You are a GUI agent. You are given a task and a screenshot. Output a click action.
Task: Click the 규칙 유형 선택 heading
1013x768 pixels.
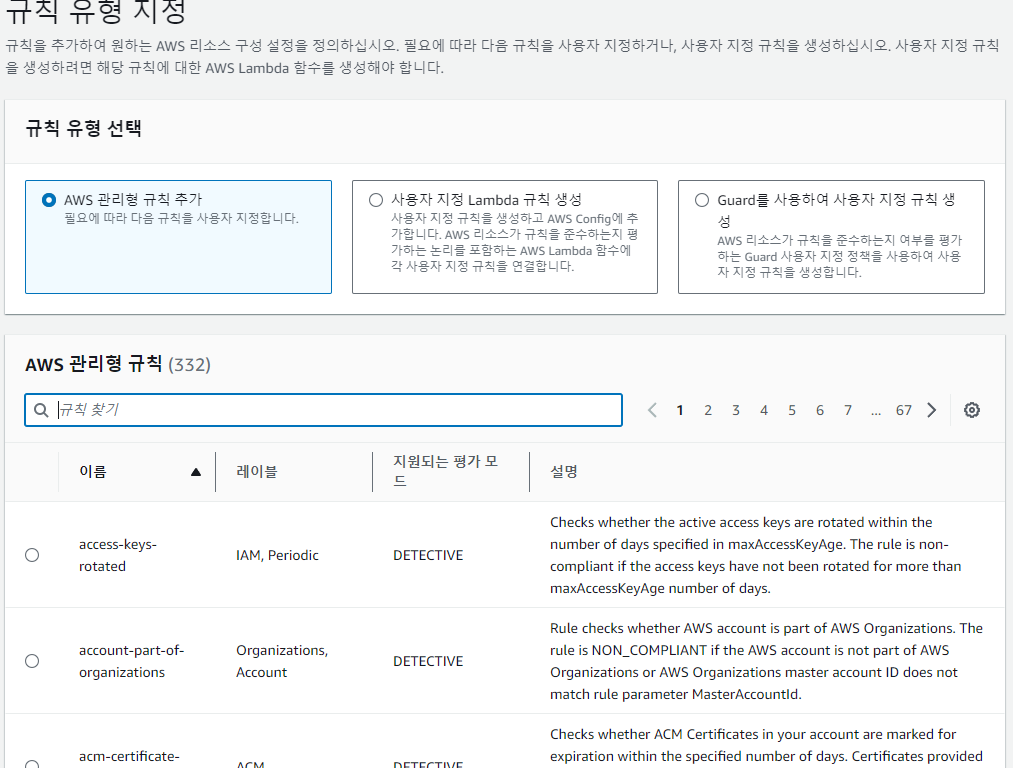(x=83, y=129)
